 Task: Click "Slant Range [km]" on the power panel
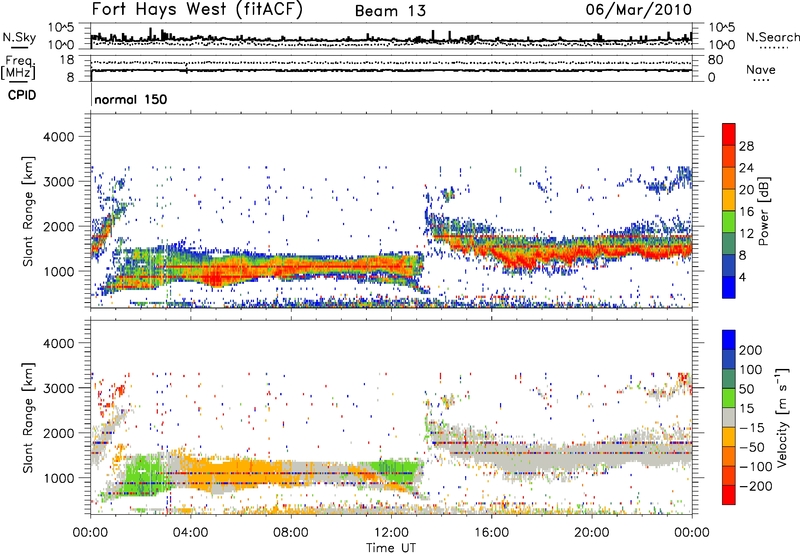coord(28,211)
